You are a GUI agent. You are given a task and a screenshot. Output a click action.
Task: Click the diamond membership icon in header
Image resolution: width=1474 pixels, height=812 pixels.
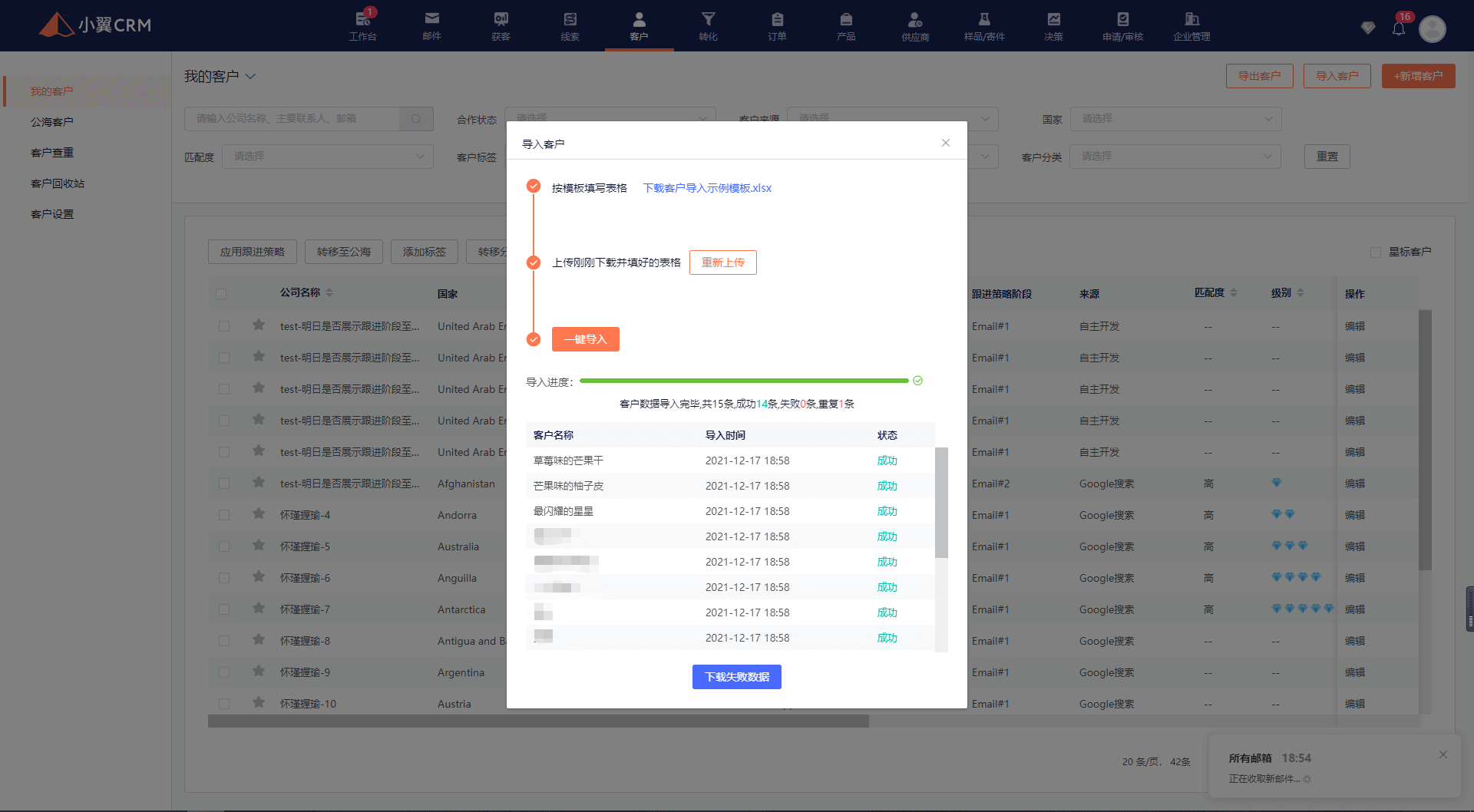tap(1368, 28)
